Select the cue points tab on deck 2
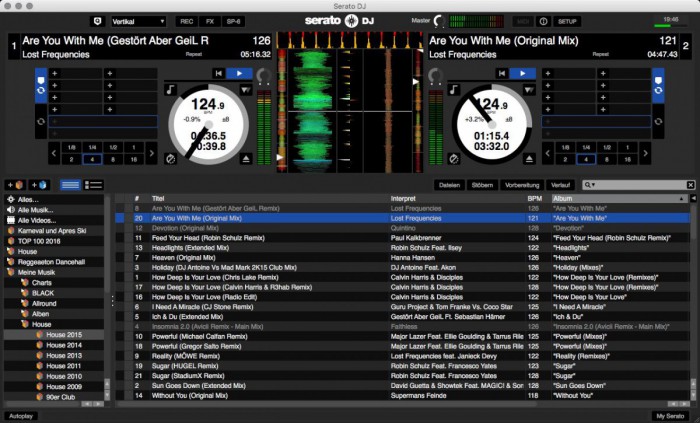 (658, 86)
